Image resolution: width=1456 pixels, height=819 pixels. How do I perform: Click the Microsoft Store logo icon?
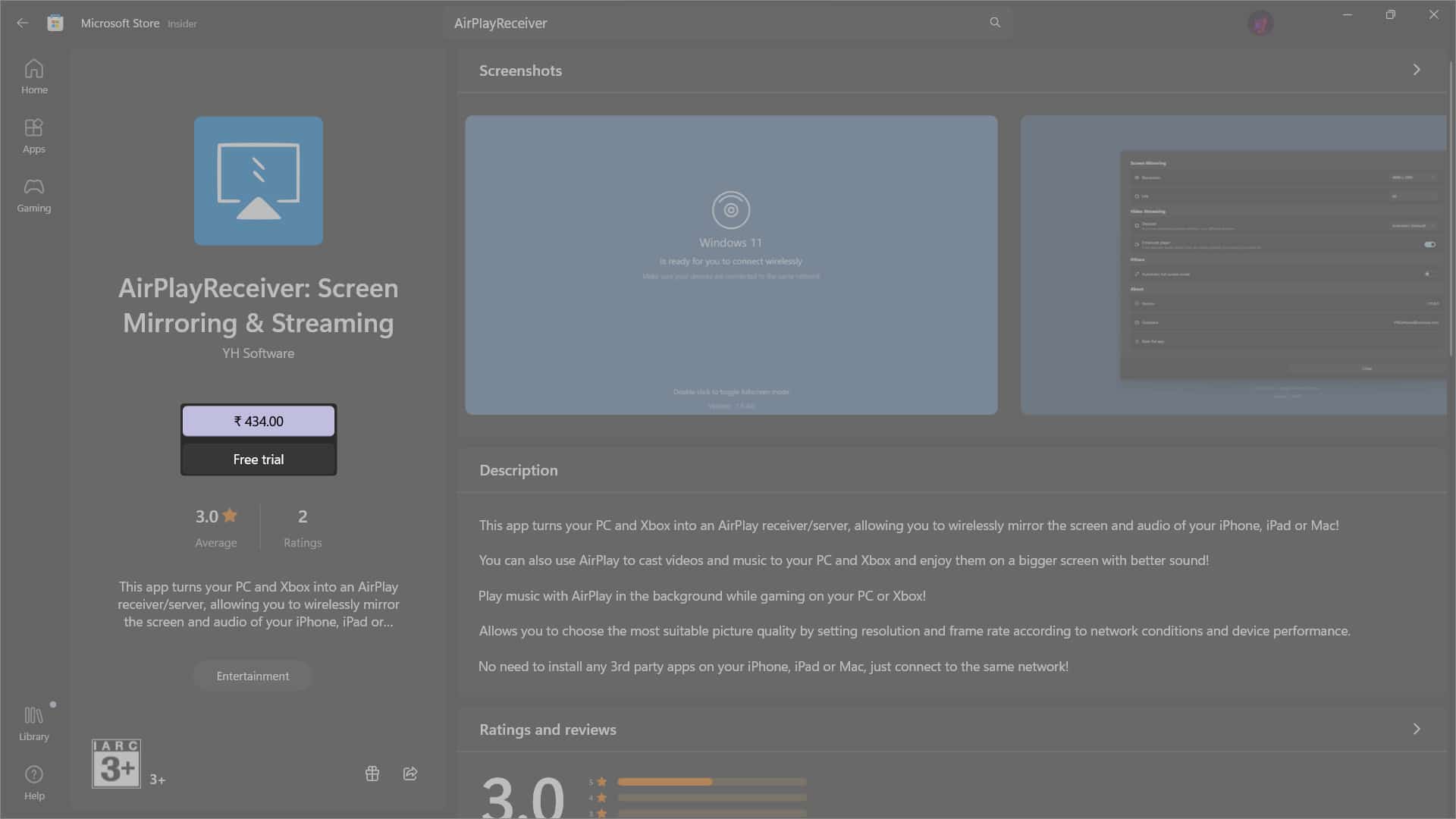(x=55, y=23)
